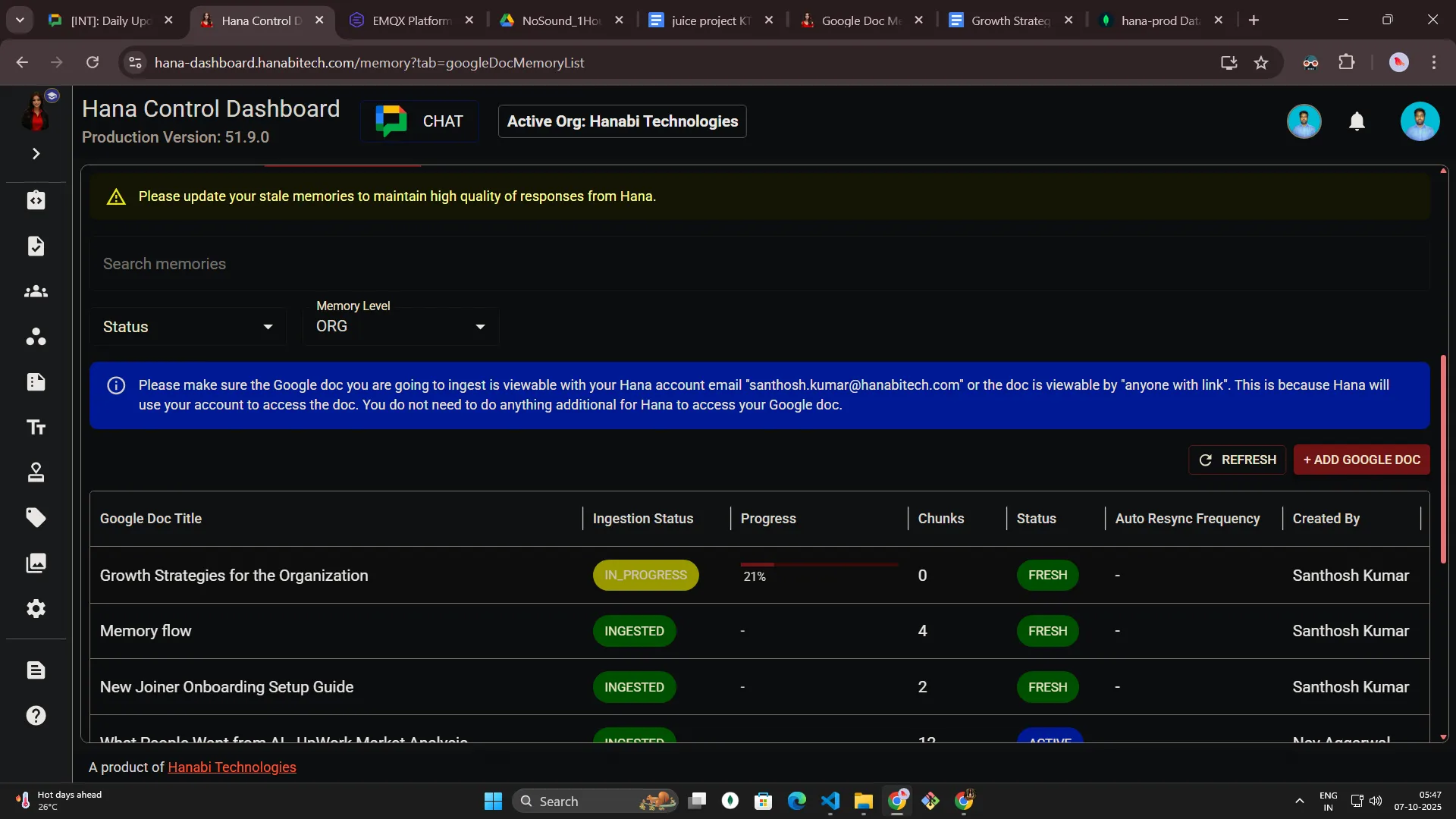Open the settings gear in sidebar
1456x819 pixels.
coord(36,609)
